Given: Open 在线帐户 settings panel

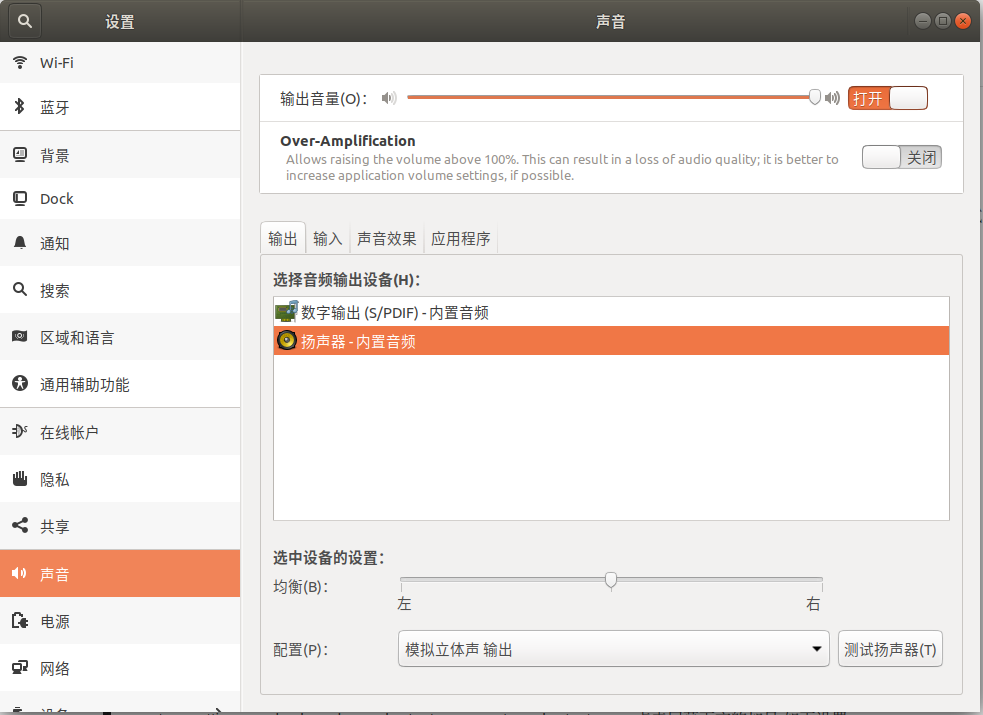Looking at the screenshot, I should point(120,432).
